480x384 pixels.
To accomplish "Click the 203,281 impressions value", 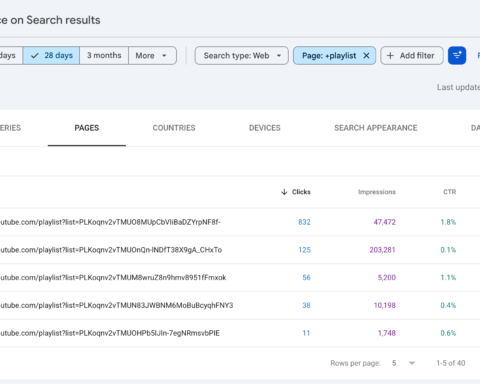I will click(x=382, y=250).
